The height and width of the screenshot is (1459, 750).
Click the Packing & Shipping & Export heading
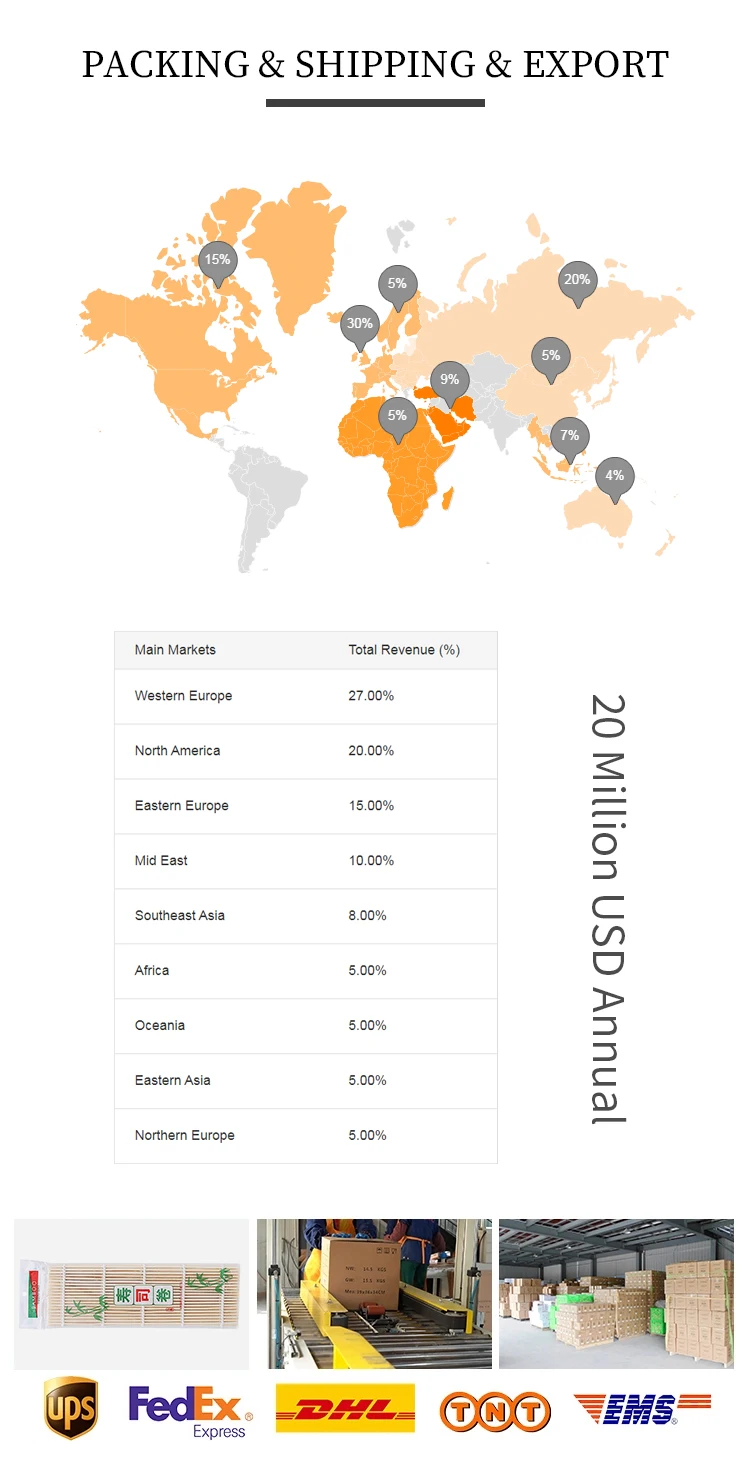click(375, 65)
